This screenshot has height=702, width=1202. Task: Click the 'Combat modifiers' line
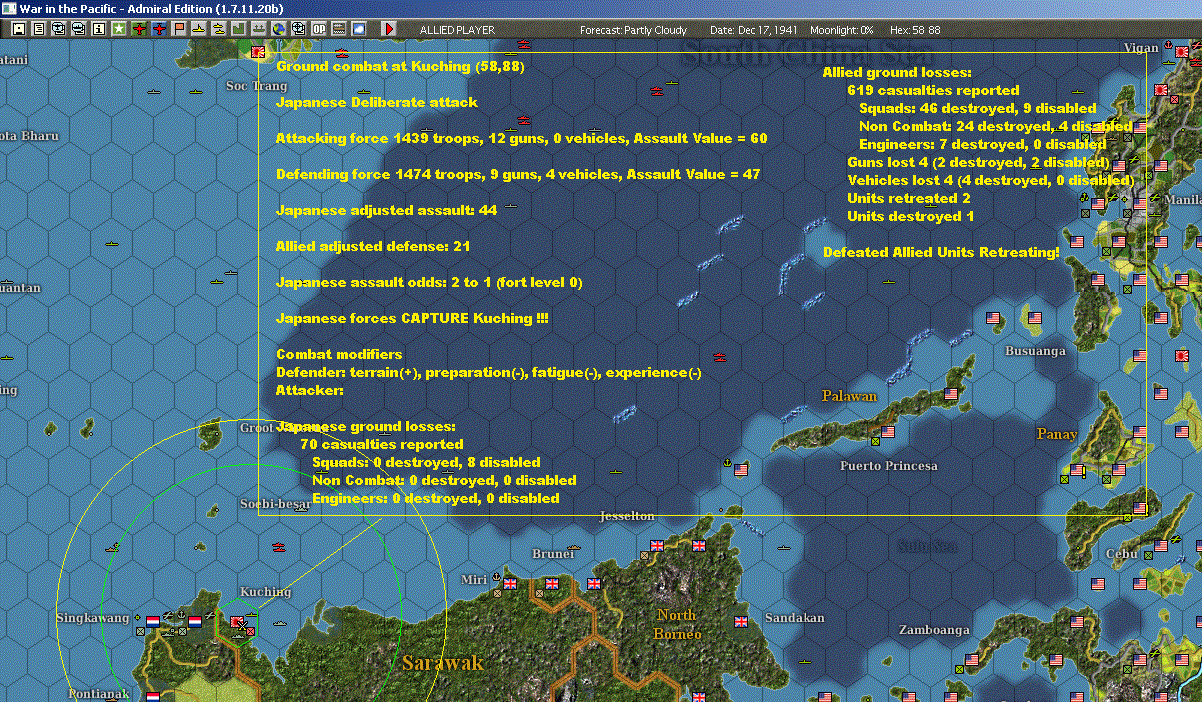[339, 354]
